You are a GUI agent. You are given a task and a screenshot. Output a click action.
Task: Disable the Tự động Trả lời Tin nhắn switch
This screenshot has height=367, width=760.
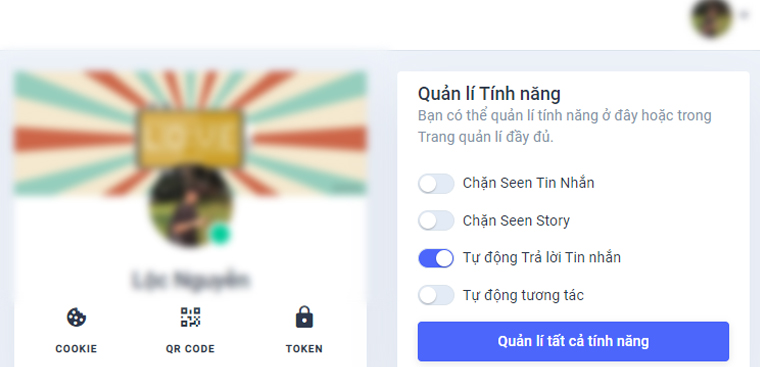[436, 258]
